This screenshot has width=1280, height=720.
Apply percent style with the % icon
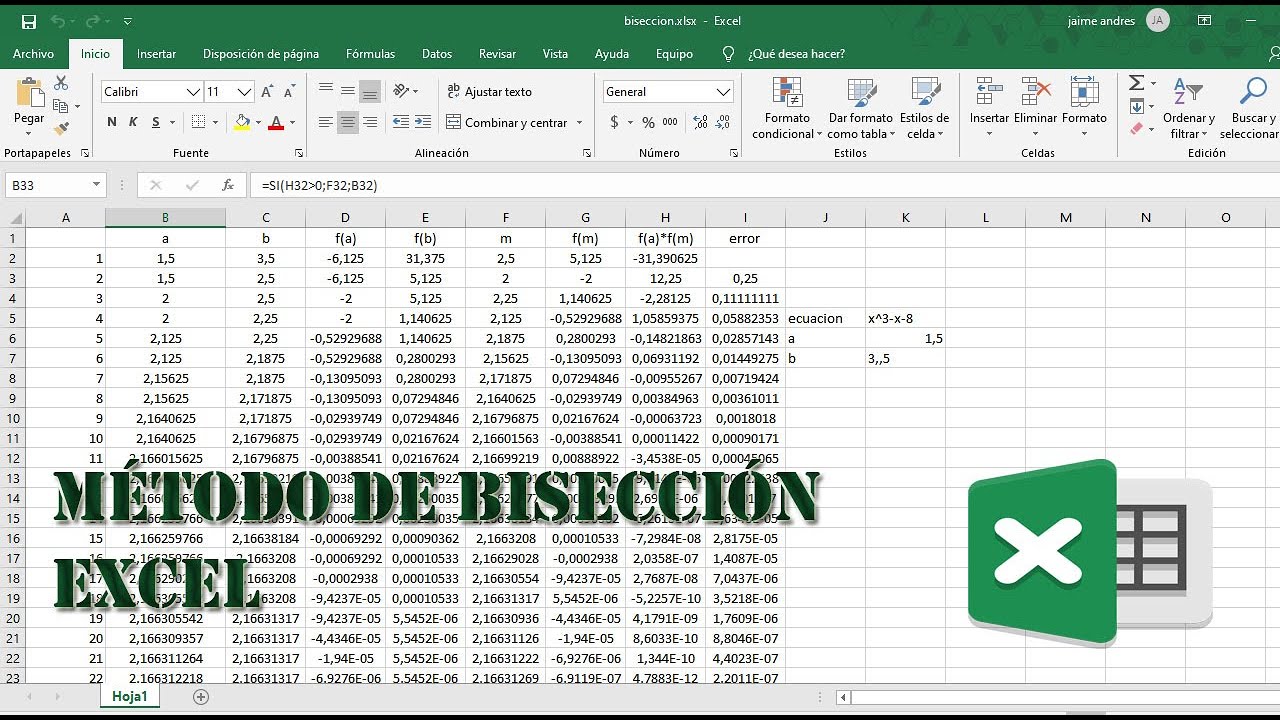[x=649, y=122]
